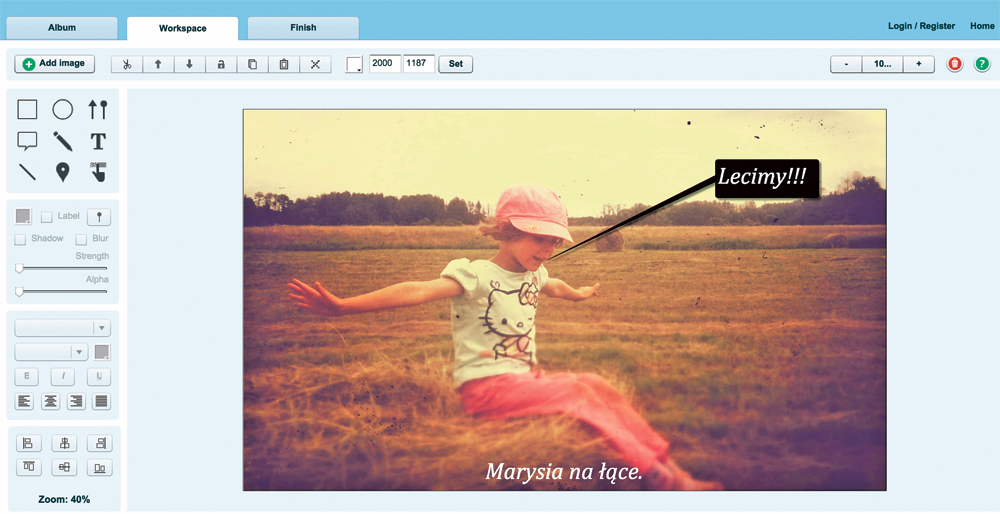1000x514 pixels.
Task: Click the Cut scissors icon
Action: (127, 64)
